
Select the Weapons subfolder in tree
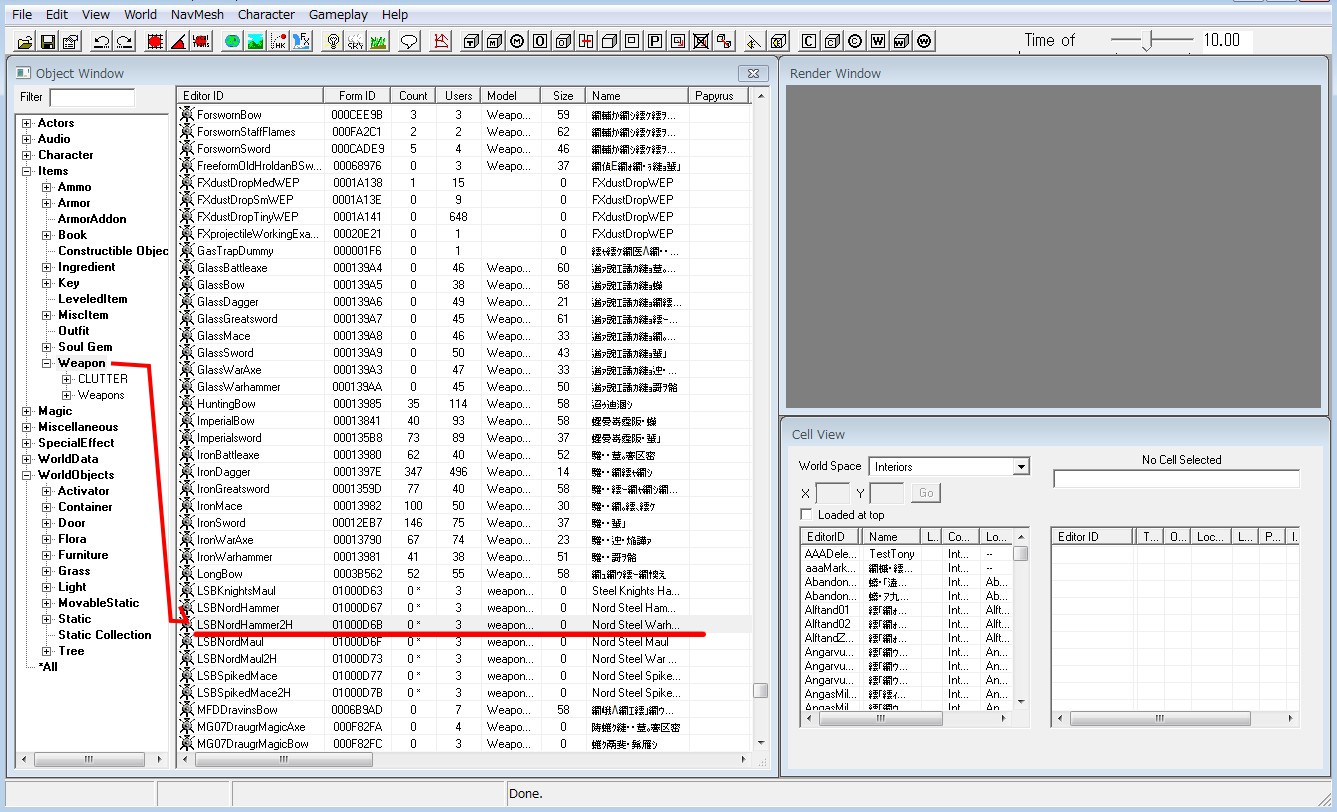click(101, 395)
